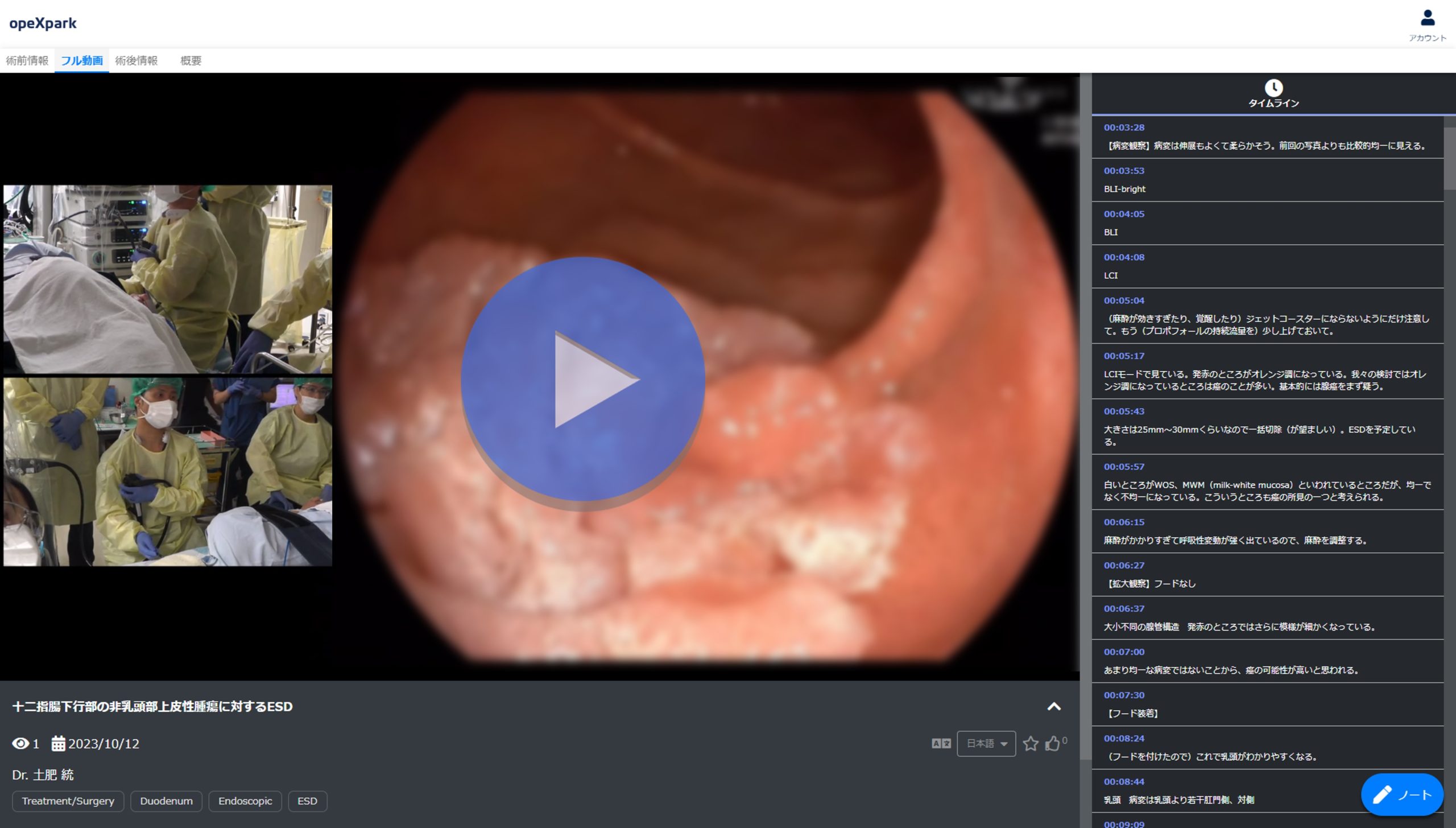
Task: Jump to 00:04:05 BLI entry
Action: (1267, 223)
